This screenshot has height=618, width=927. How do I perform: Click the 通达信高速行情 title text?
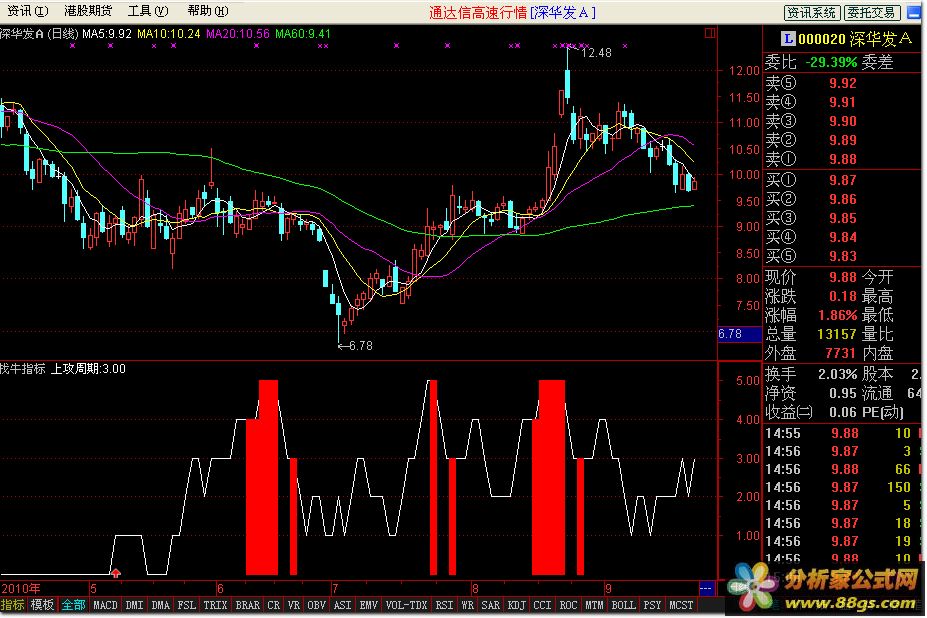[478, 12]
